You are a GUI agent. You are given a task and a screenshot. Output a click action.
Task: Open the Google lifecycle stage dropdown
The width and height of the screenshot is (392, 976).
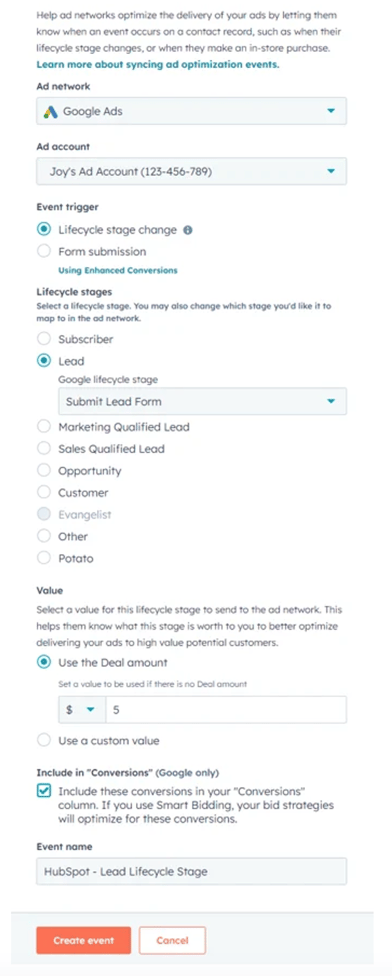tap(202, 401)
